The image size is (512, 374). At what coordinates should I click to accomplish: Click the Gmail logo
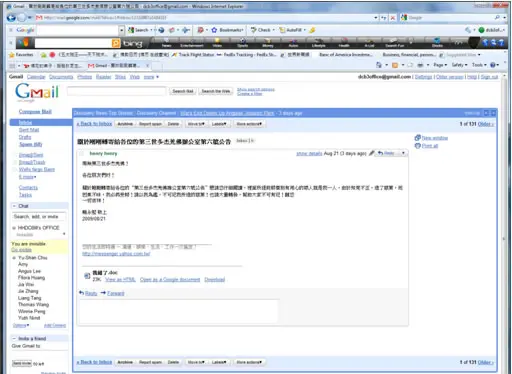pyautogui.click(x=37, y=91)
